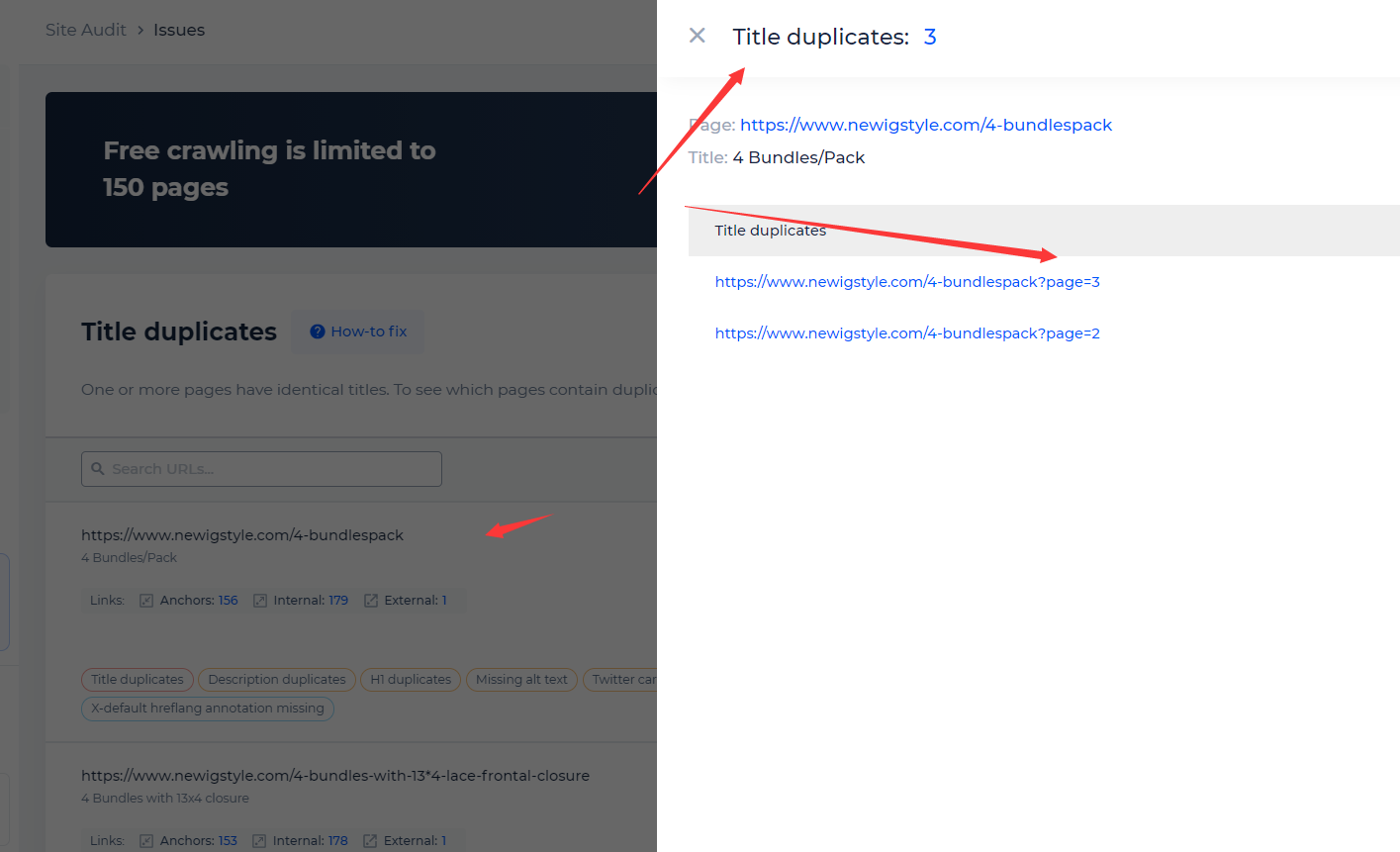Select the Description duplicates issue tag
1400x852 pixels.
277,680
